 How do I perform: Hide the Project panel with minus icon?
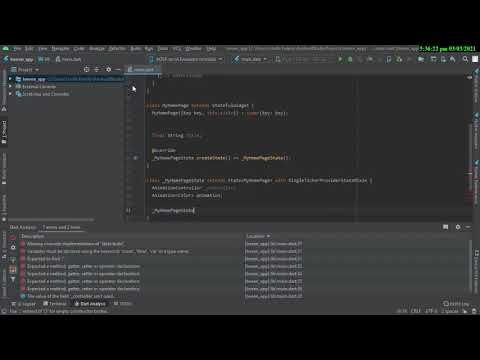(x=118, y=69)
